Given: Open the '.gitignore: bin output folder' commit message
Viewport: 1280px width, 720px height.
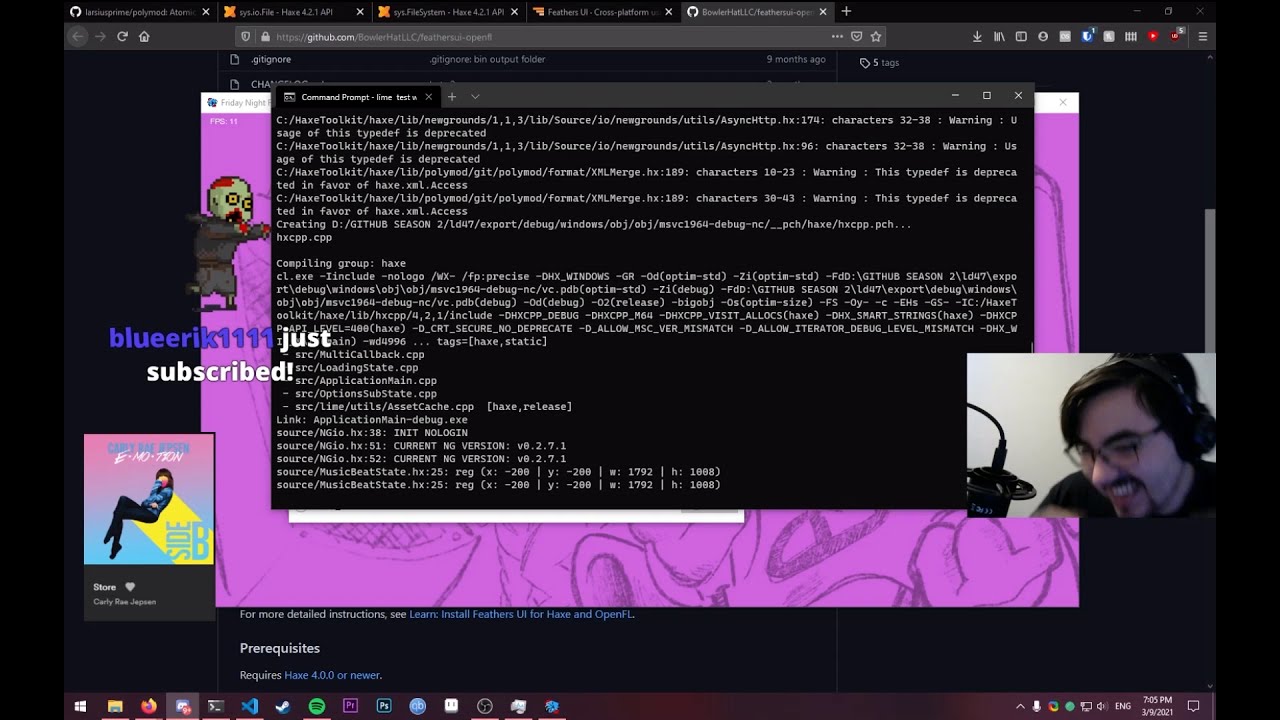Looking at the screenshot, I should point(487,60).
